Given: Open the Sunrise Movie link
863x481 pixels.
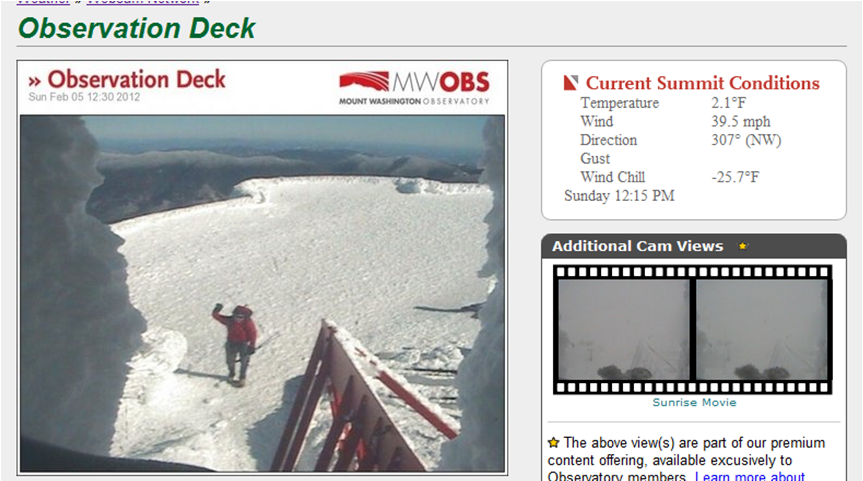Looking at the screenshot, I should click(694, 402).
